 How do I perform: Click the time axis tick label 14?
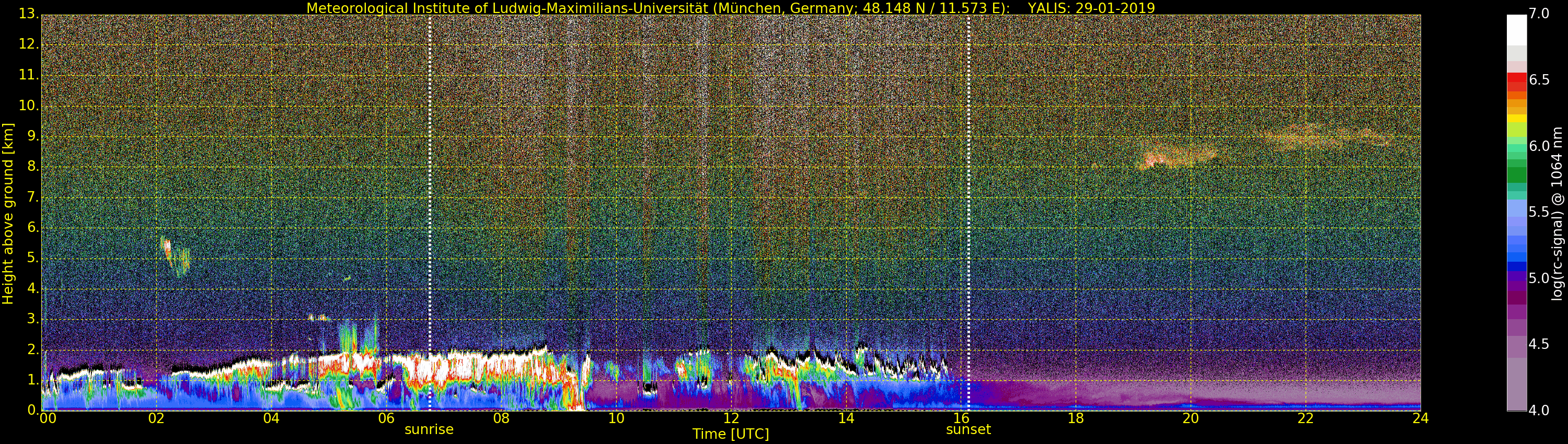pos(846,418)
